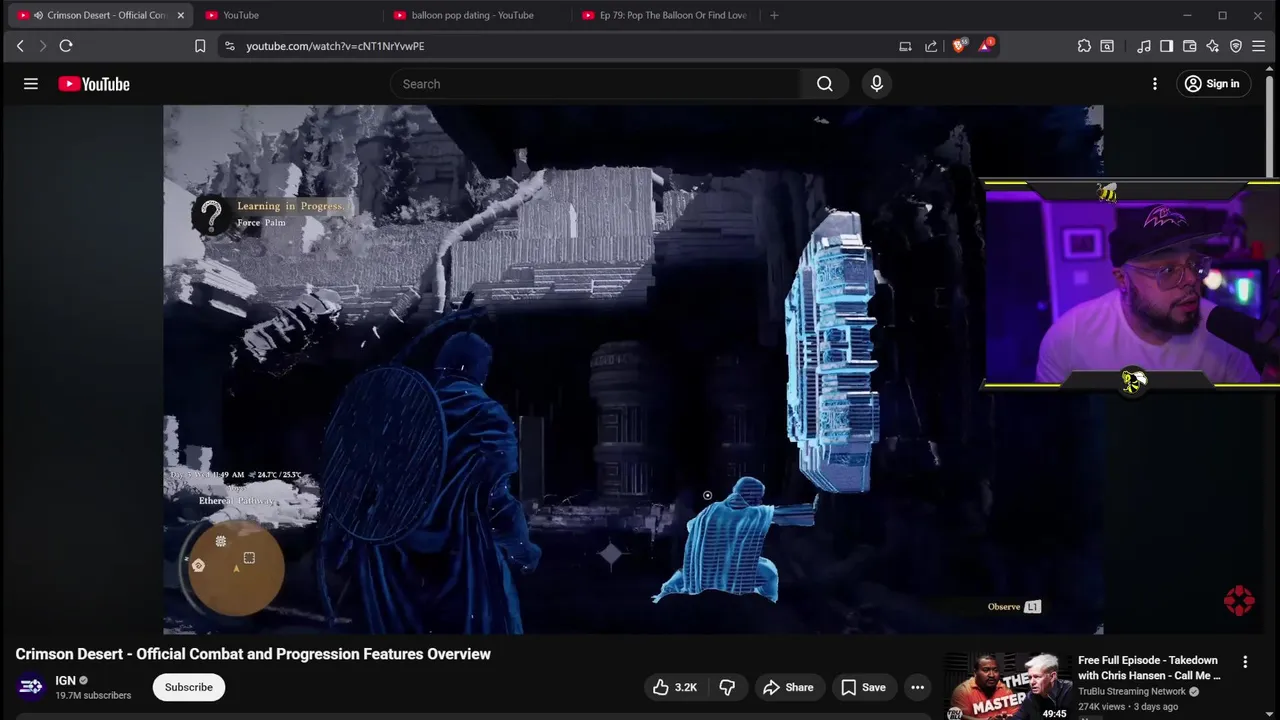Share the Crimson Desert video
Image resolution: width=1280 pixels, height=720 pixels.
[788, 687]
